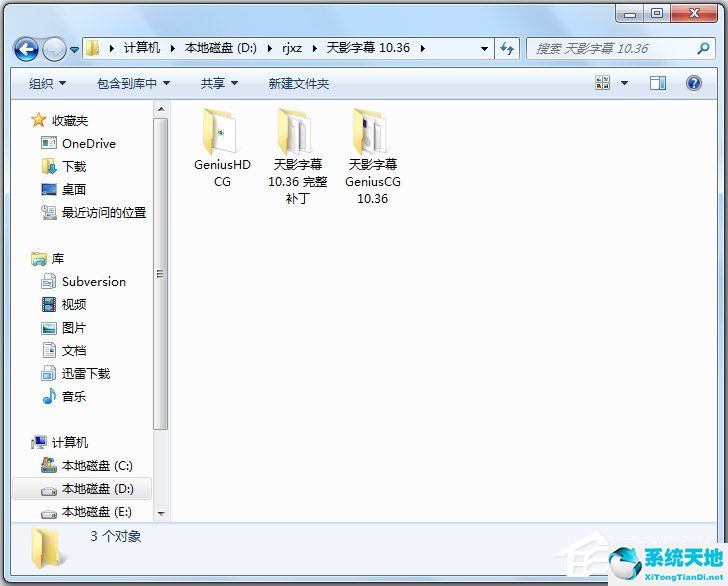Select 本地磁盘 (D:) in the address path
Screen dimensions: 728x586
(x=221, y=48)
